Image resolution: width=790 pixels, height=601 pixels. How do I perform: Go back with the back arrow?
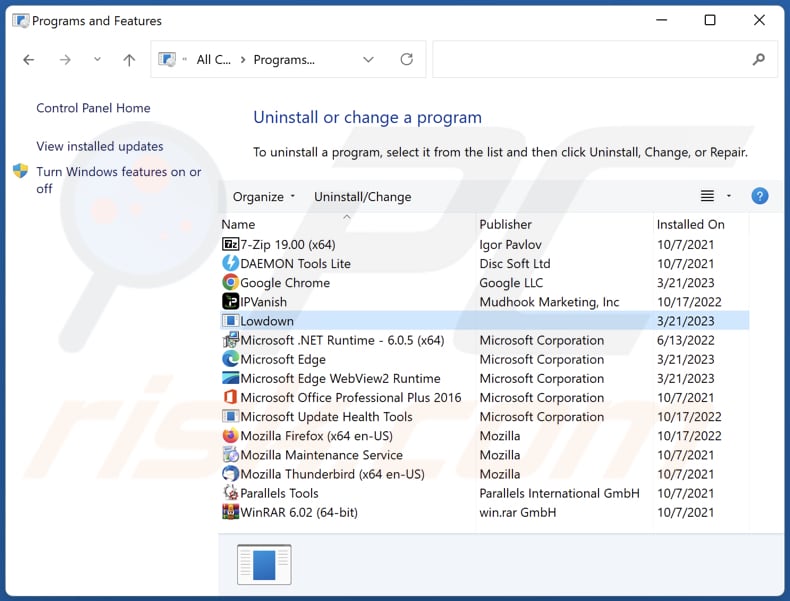pos(29,60)
